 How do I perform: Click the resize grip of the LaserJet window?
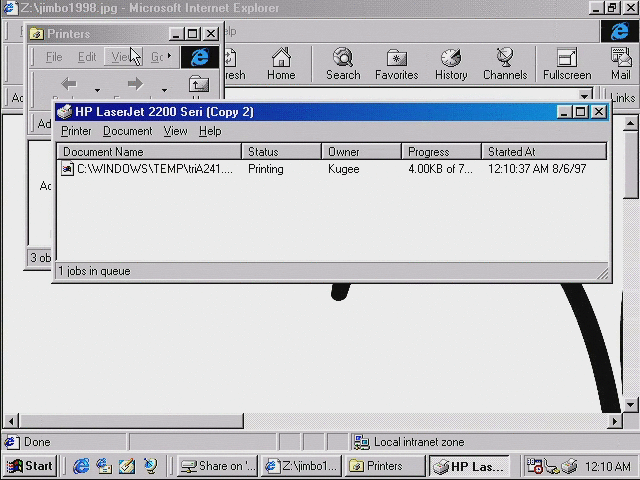603,273
